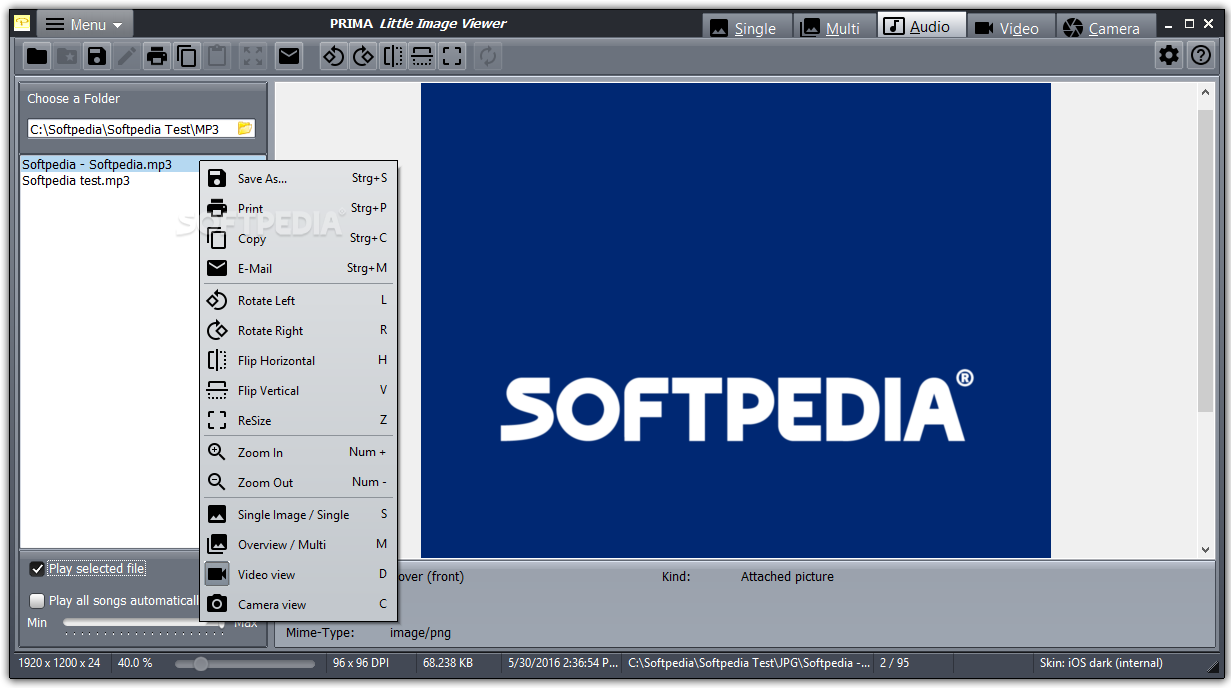Click the Attached picture value text
The image size is (1231, 688).
click(787, 577)
